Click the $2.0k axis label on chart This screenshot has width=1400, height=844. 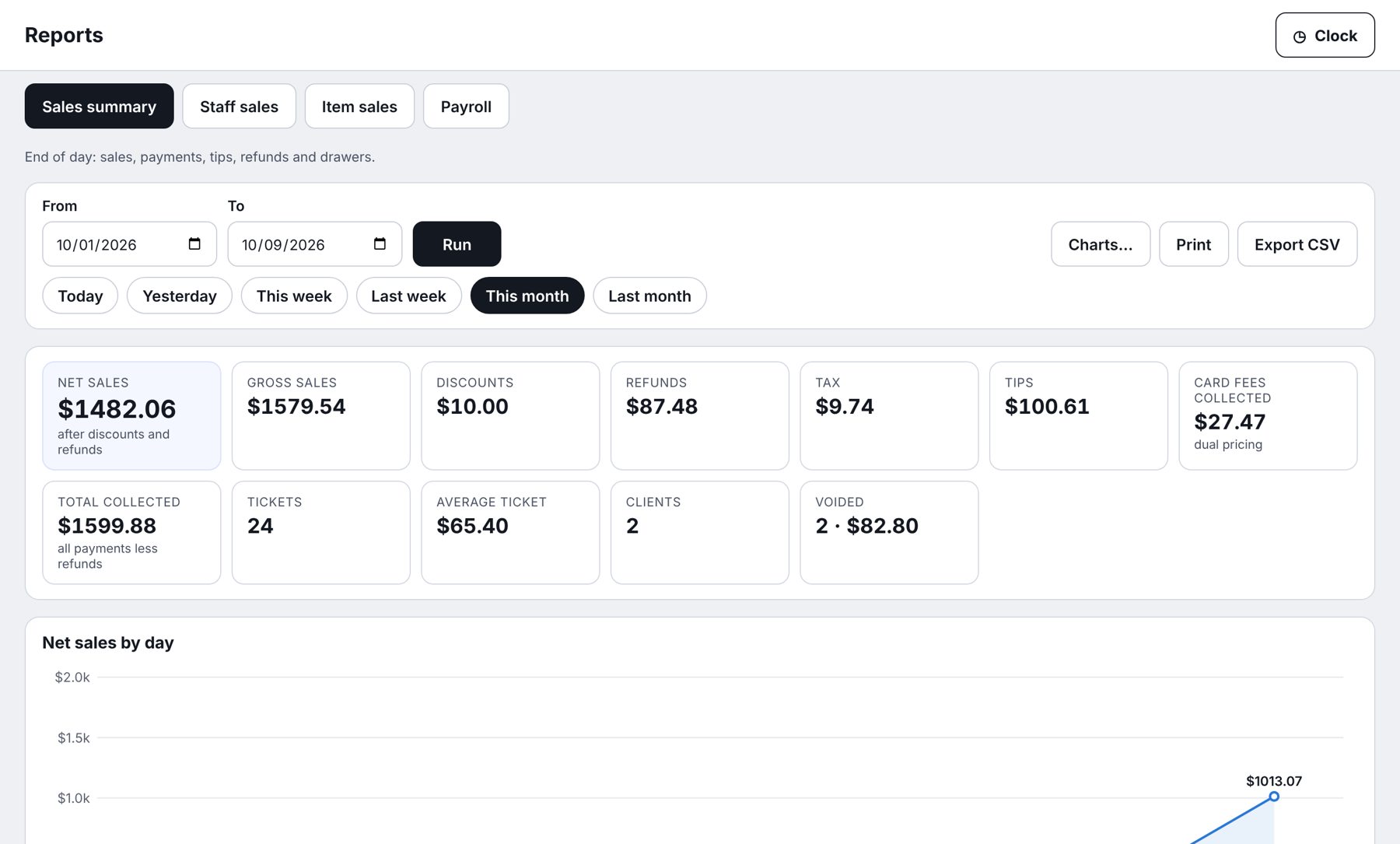72,677
